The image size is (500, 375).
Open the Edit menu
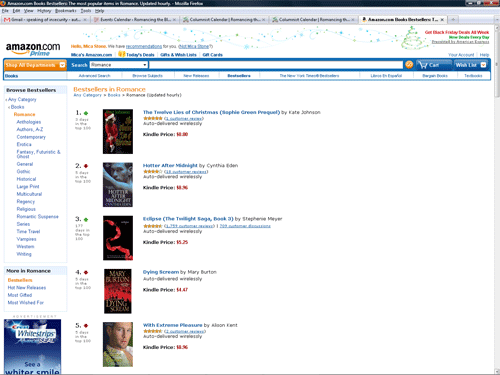tap(16, 11)
